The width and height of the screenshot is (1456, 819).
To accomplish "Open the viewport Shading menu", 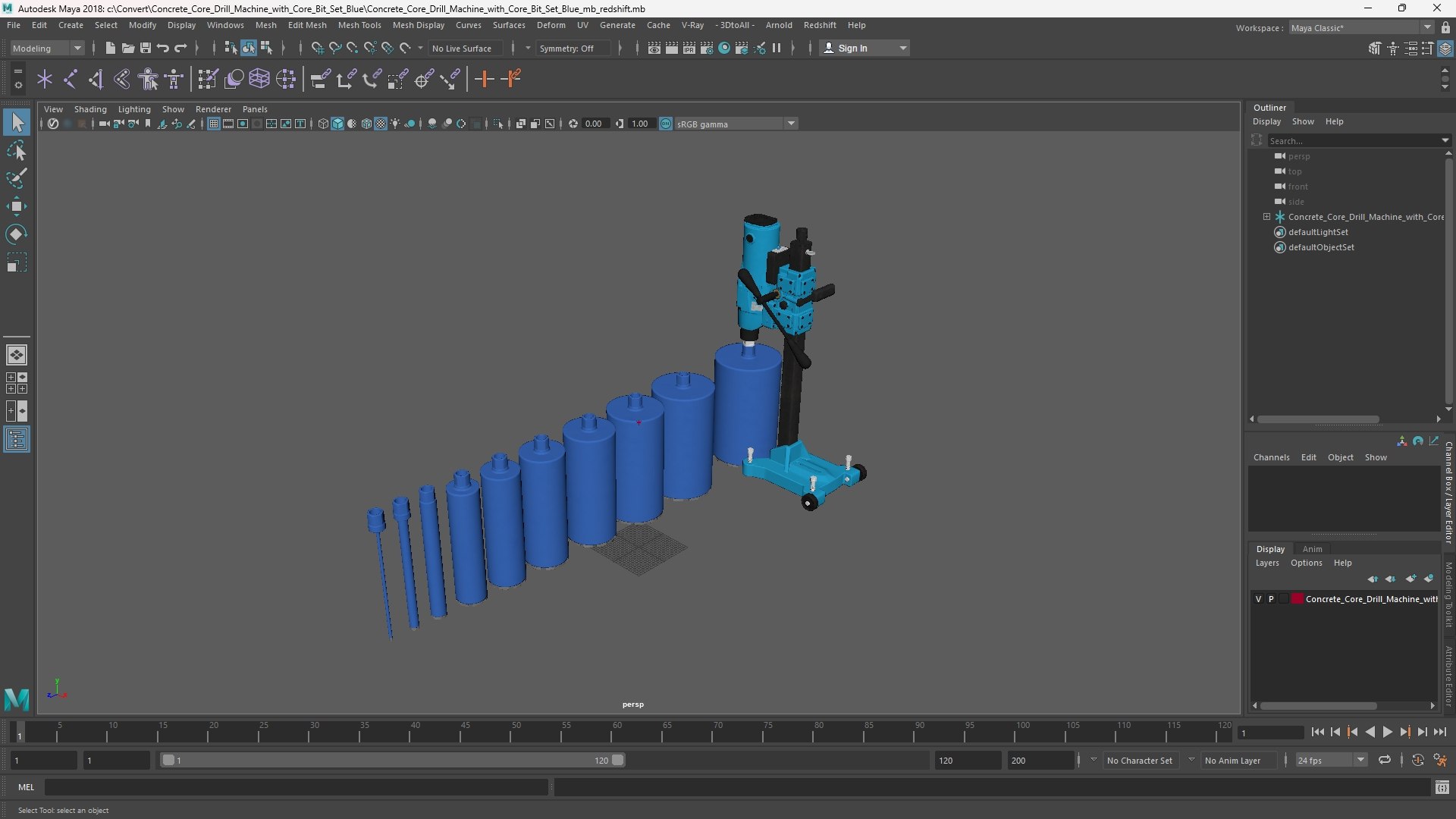I will [90, 109].
